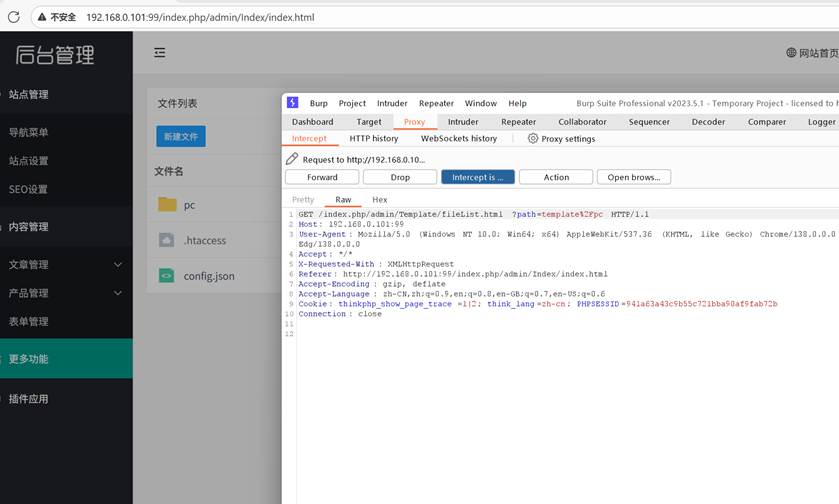
Task: Open the Window menu in Burp
Action: tap(480, 103)
